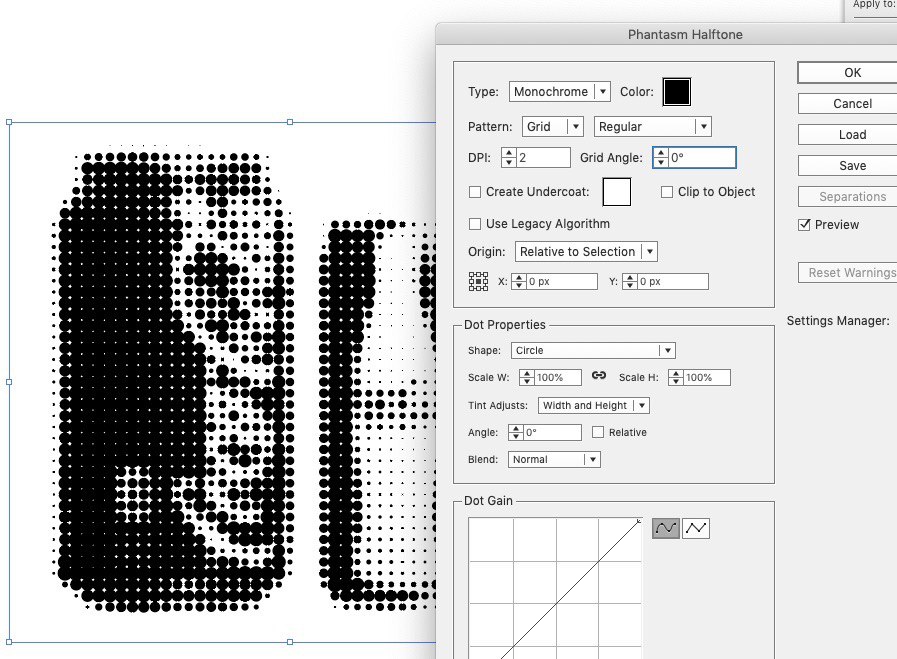The width and height of the screenshot is (897, 659).
Task: Click the origin reference point grid icon
Action: click(478, 281)
